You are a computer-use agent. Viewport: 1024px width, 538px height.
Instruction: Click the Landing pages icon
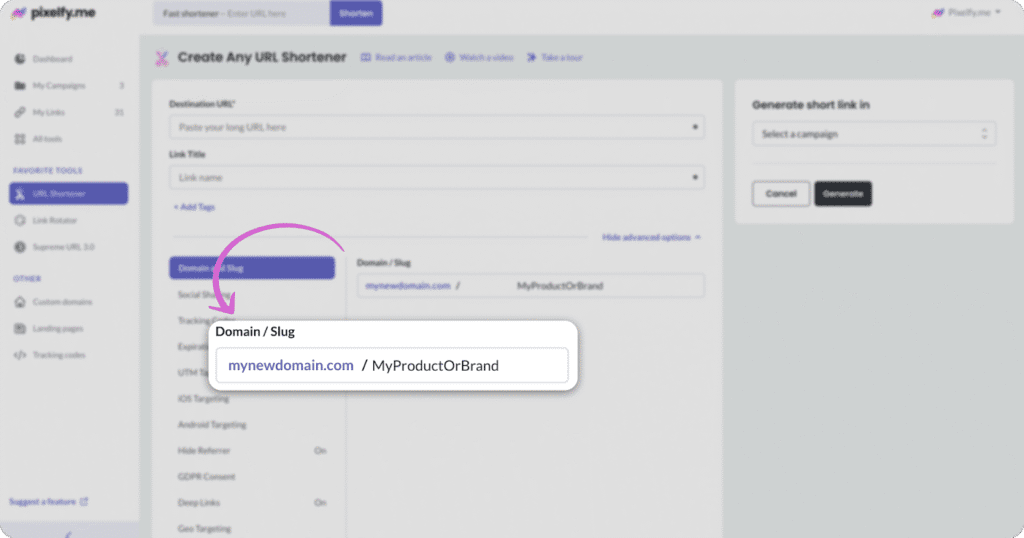point(20,329)
